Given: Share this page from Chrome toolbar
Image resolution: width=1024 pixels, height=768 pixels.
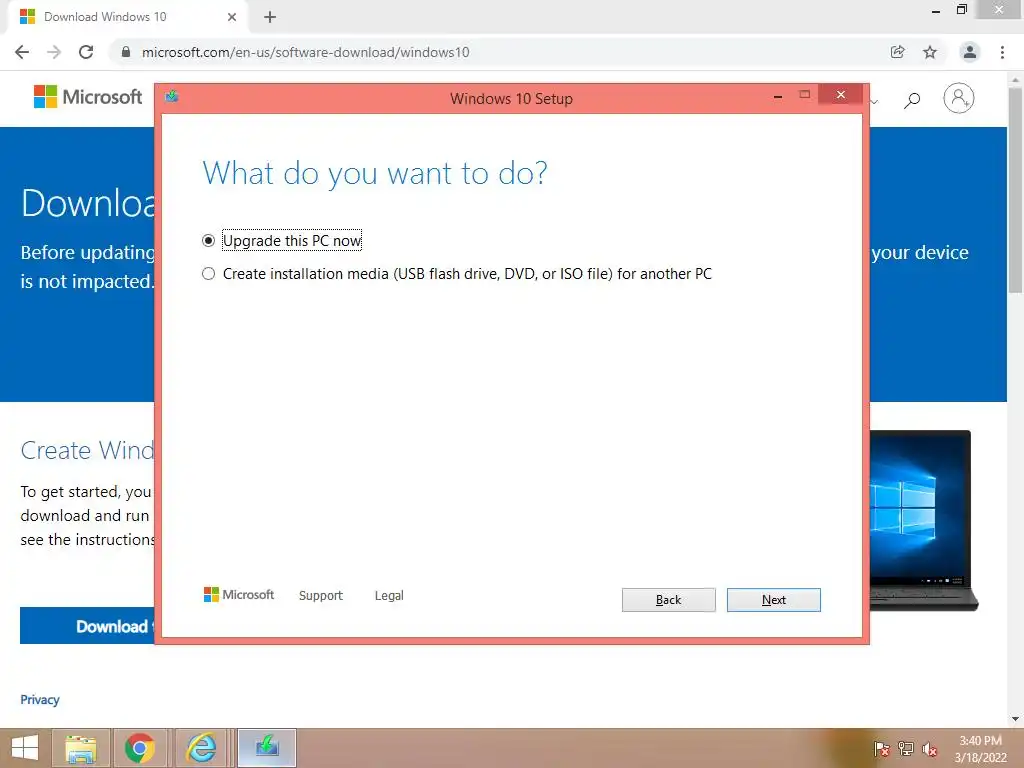Looking at the screenshot, I should (x=898, y=52).
